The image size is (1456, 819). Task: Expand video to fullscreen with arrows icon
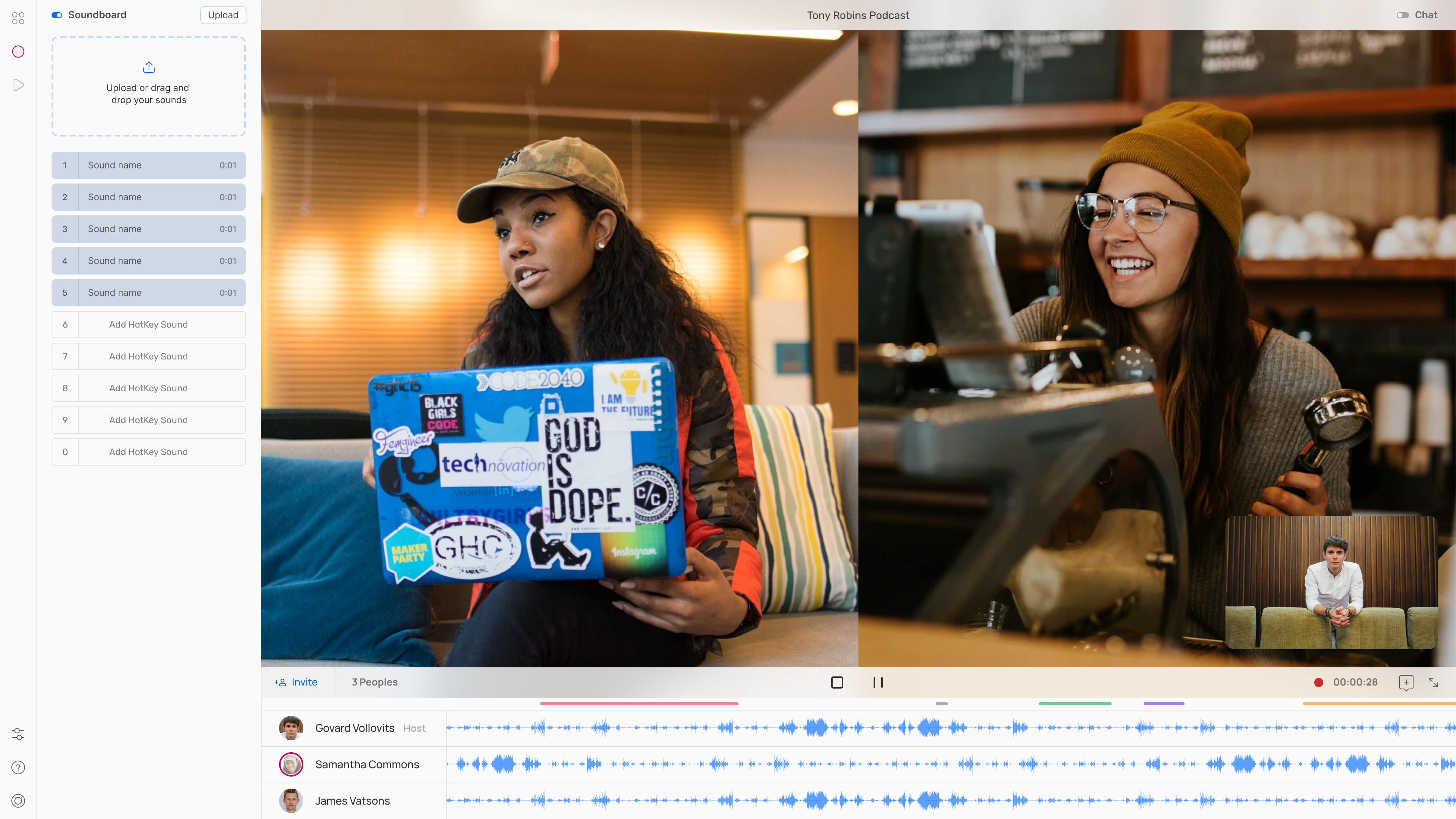pyautogui.click(x=1433, y=682)
